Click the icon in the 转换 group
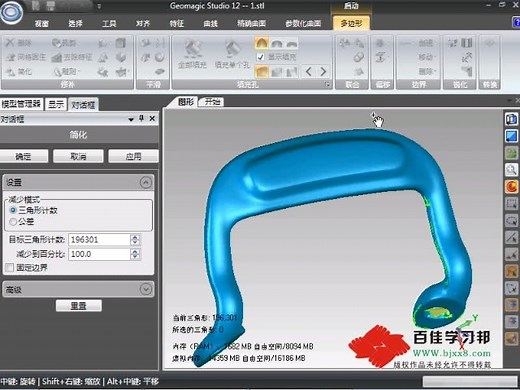 point(489,43)
